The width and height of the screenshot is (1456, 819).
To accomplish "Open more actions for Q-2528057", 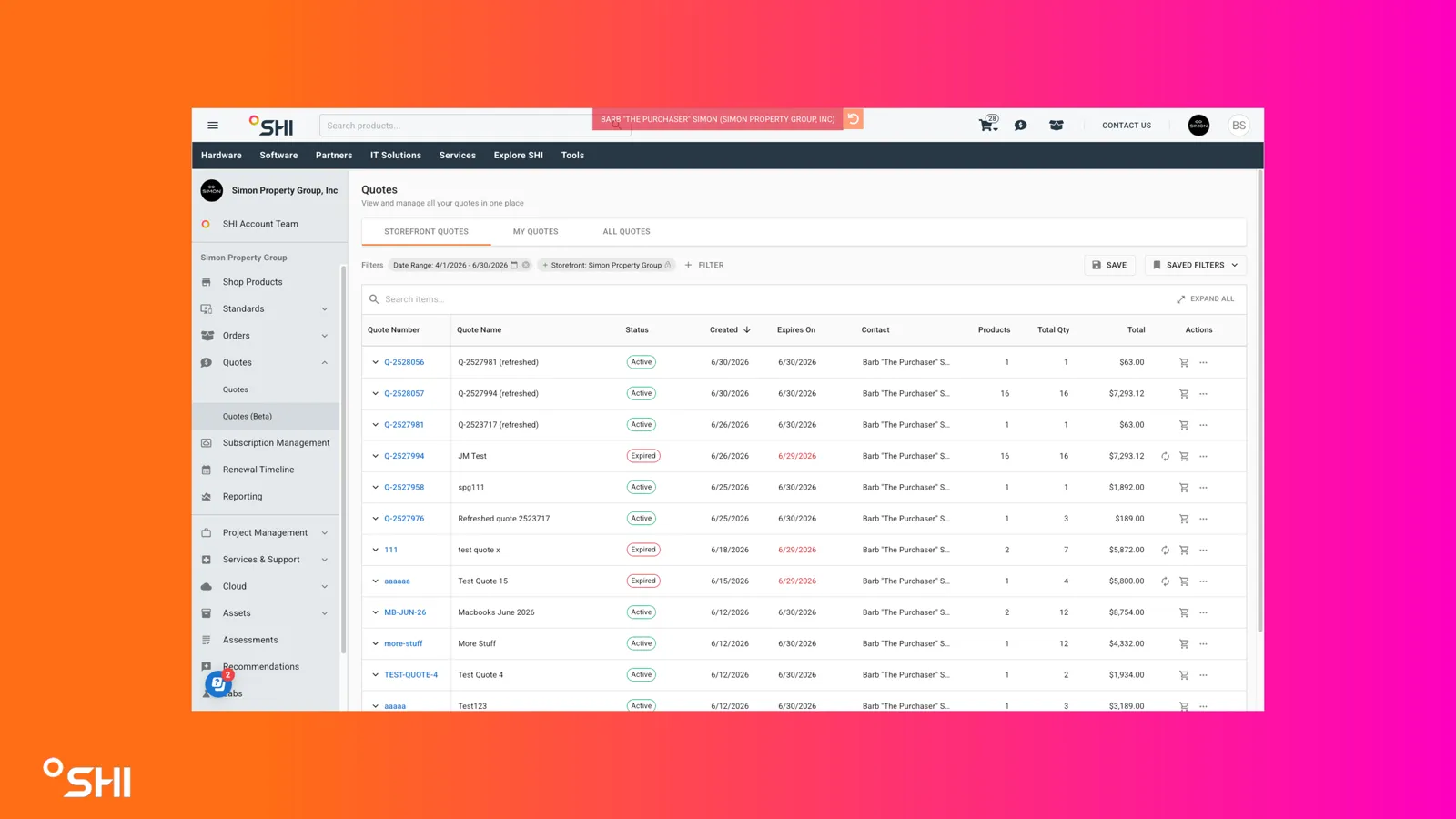I will pos(1204,394).
